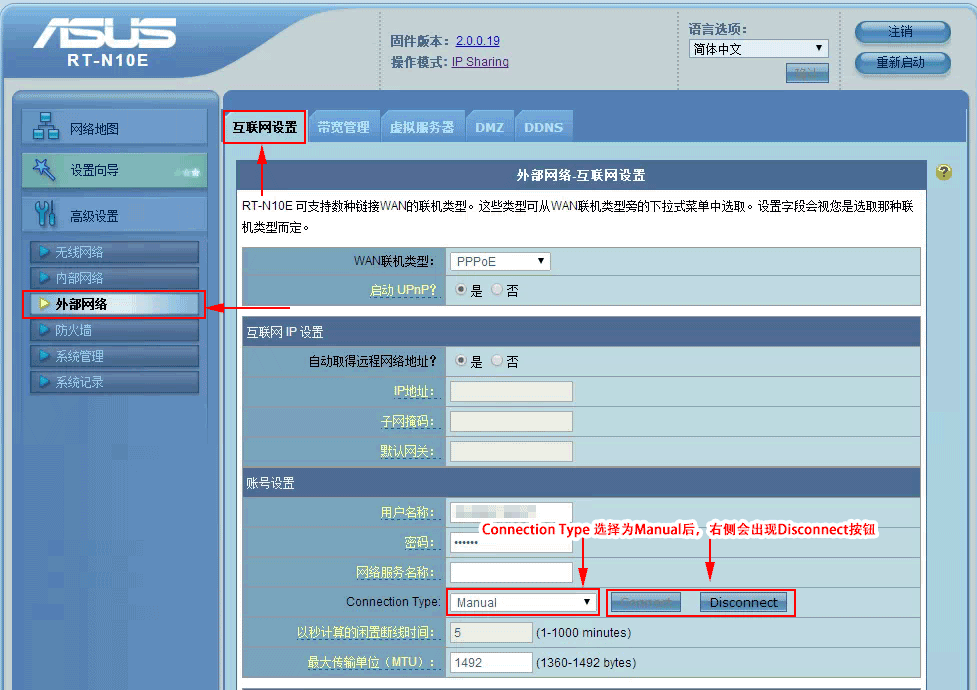Open 网络地图 in the sidebar
977x690 pixels.
(x=115, y=127)
